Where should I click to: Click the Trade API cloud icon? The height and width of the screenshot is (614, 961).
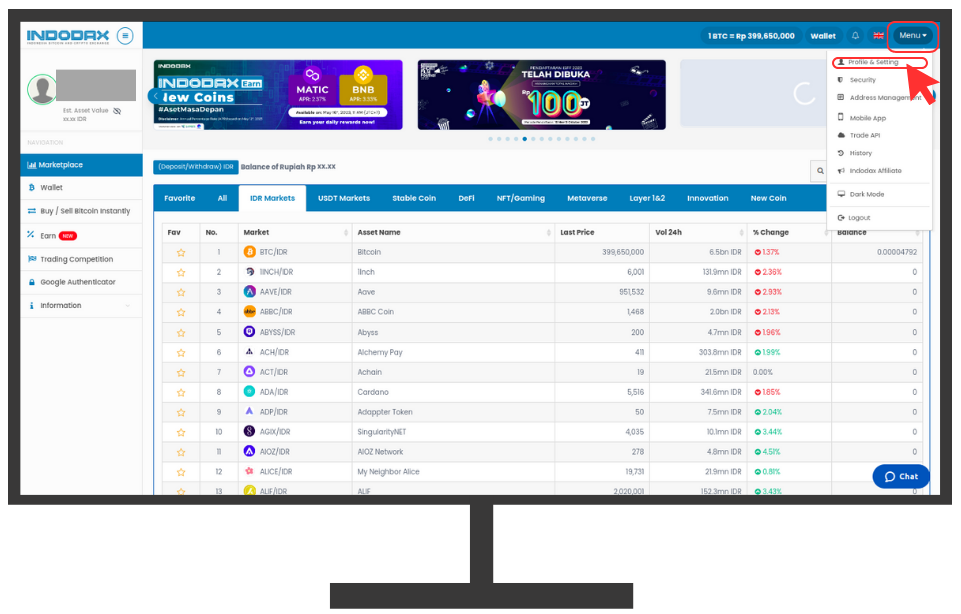(x=841, y=135)
